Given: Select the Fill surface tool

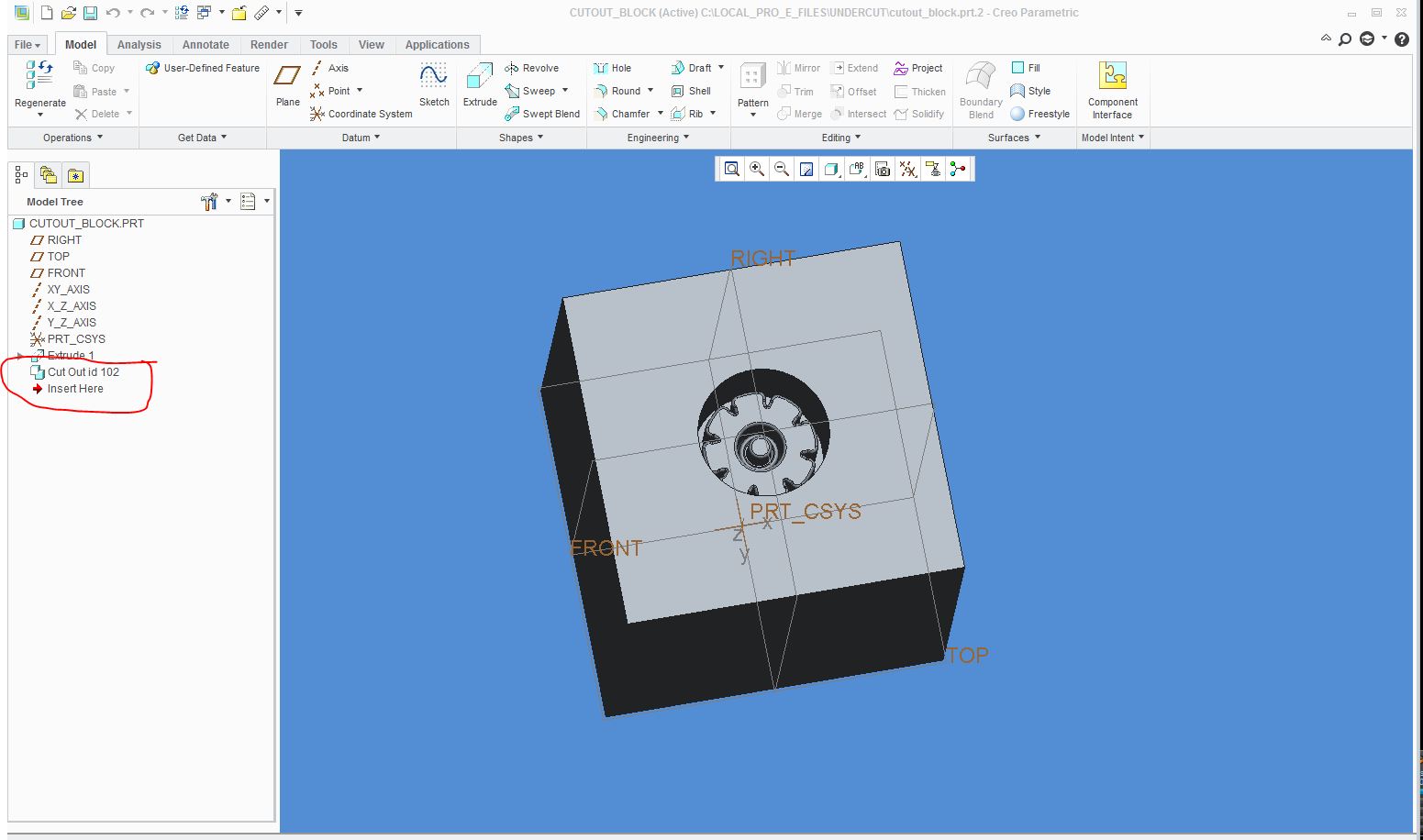Looking at the screenshot, I should tap(1026, 68).
